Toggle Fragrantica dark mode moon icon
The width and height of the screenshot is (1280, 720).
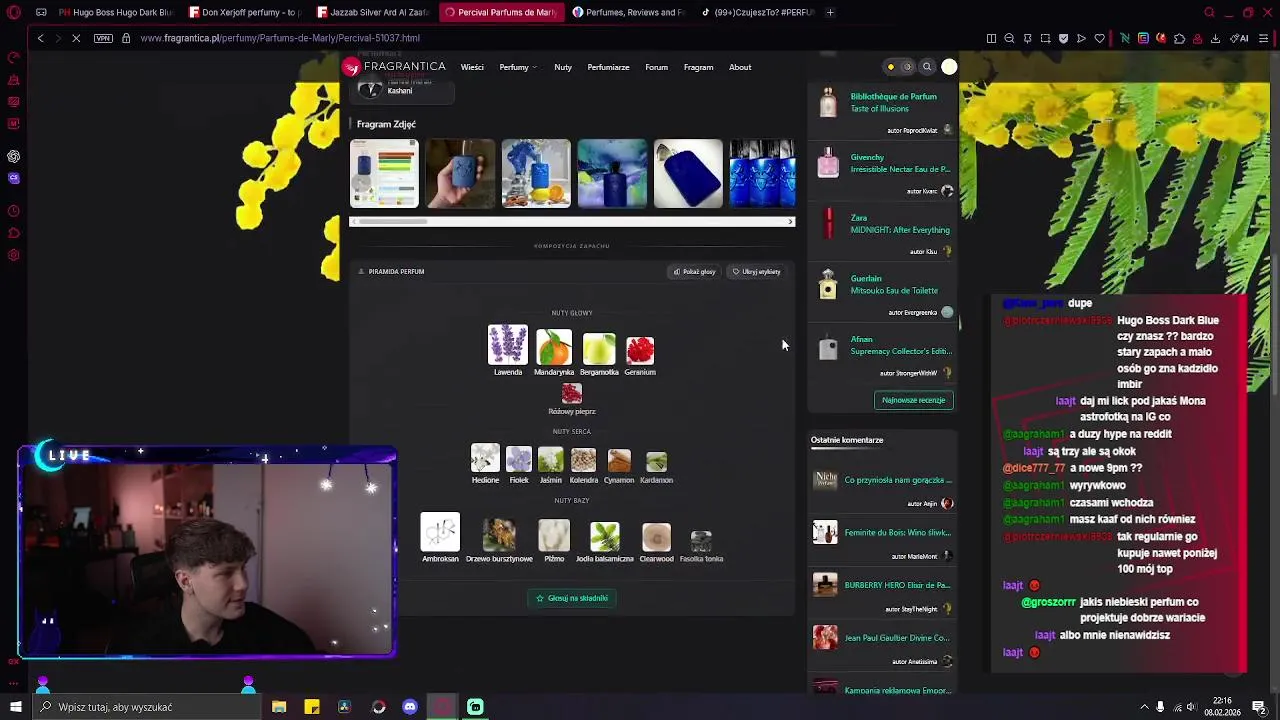pyautogui.click(x=907, y=67)
